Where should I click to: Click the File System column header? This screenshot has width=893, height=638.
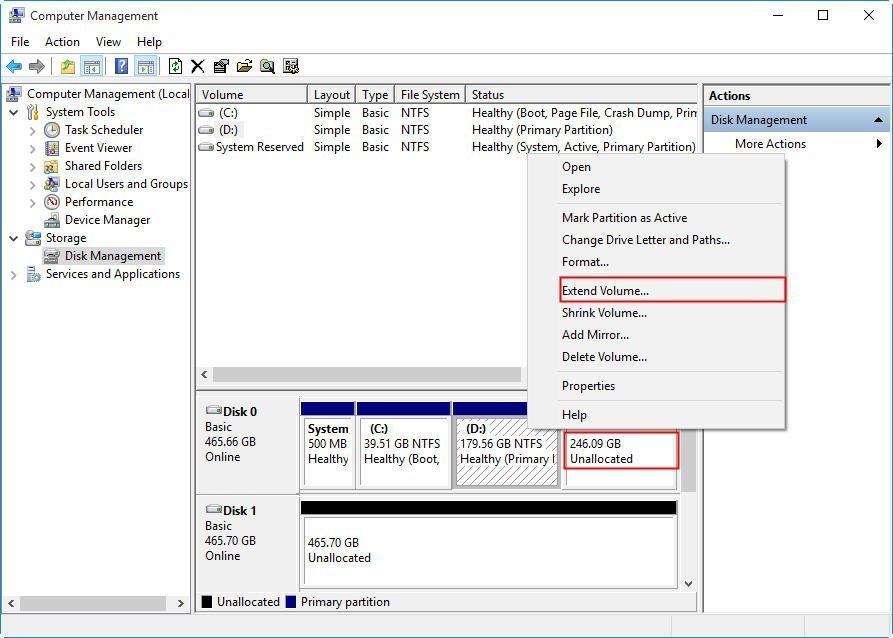(x=430, y=95)
